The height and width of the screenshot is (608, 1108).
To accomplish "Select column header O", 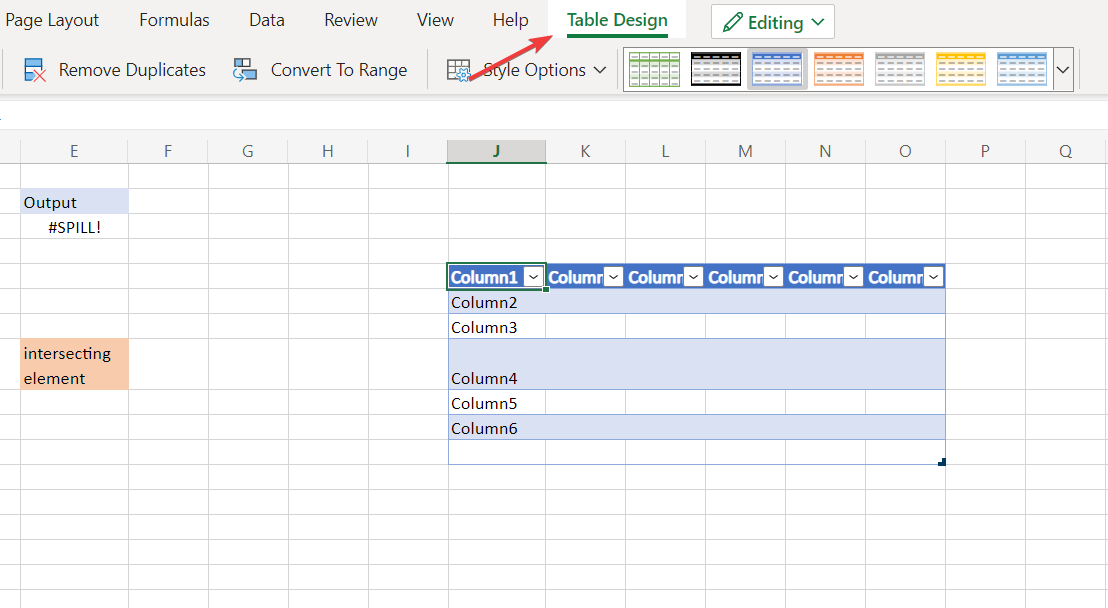I will [905, 151].
